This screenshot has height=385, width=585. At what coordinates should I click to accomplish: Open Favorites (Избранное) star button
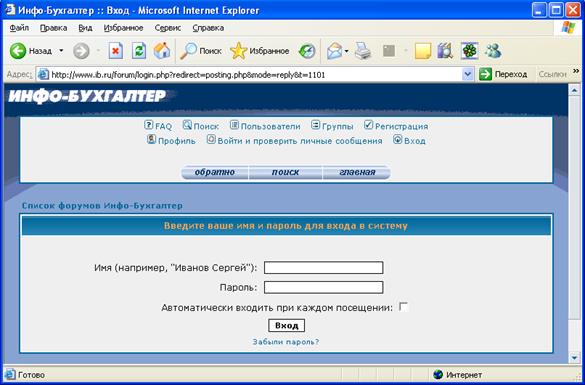pos(260,51)
